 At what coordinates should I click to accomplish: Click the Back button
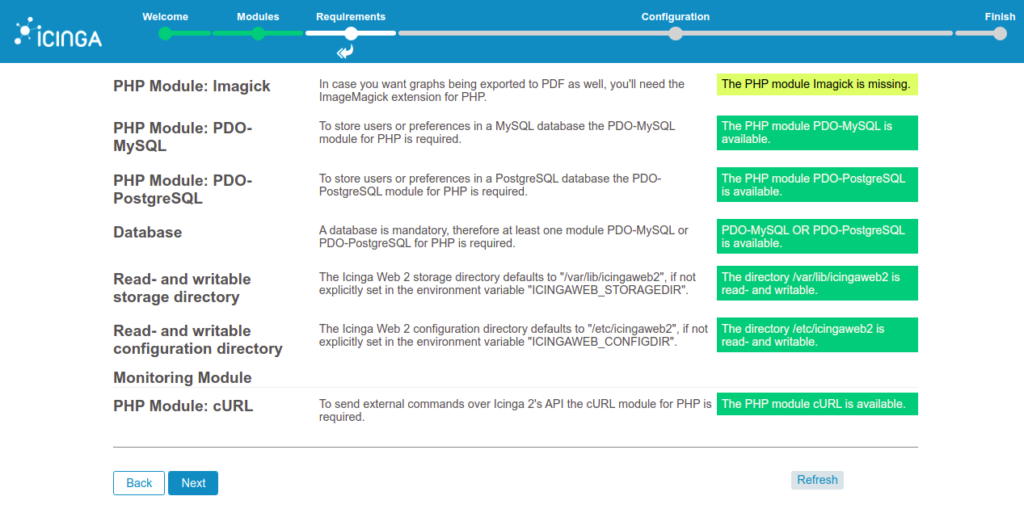tap(139, 483)
